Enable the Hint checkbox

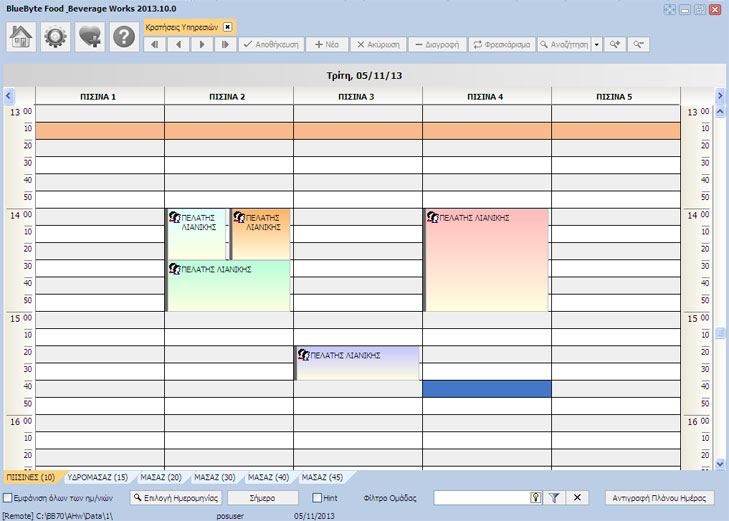317,497
